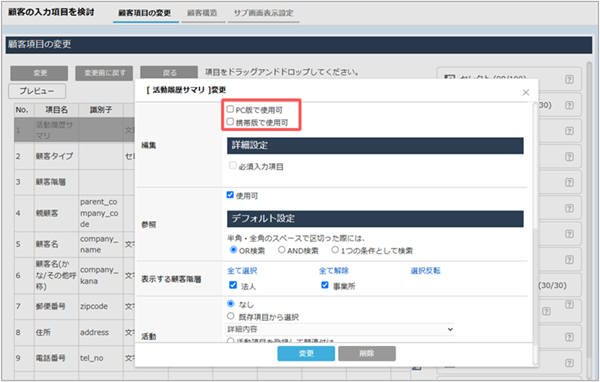Uncheck the 事業所 checkbox
This screenshot has height=382, width=600.
[x=325, y=285]
